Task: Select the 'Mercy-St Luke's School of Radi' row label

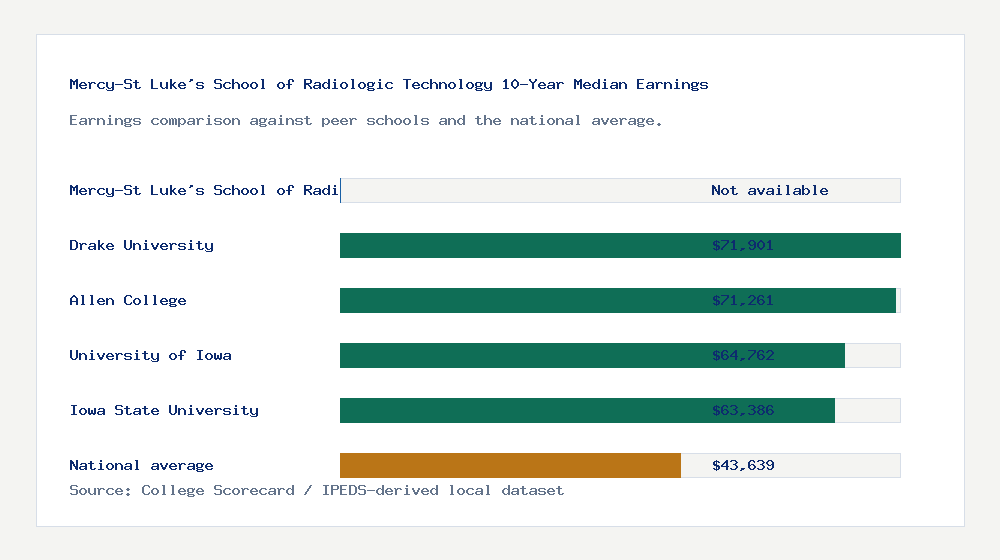Action: 203,190
